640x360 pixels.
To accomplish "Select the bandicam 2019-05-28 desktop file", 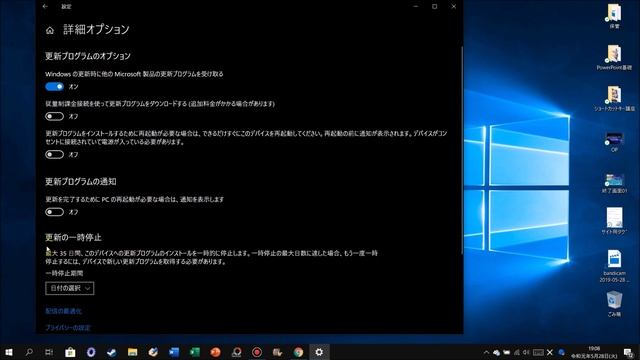I will point(614,266).
